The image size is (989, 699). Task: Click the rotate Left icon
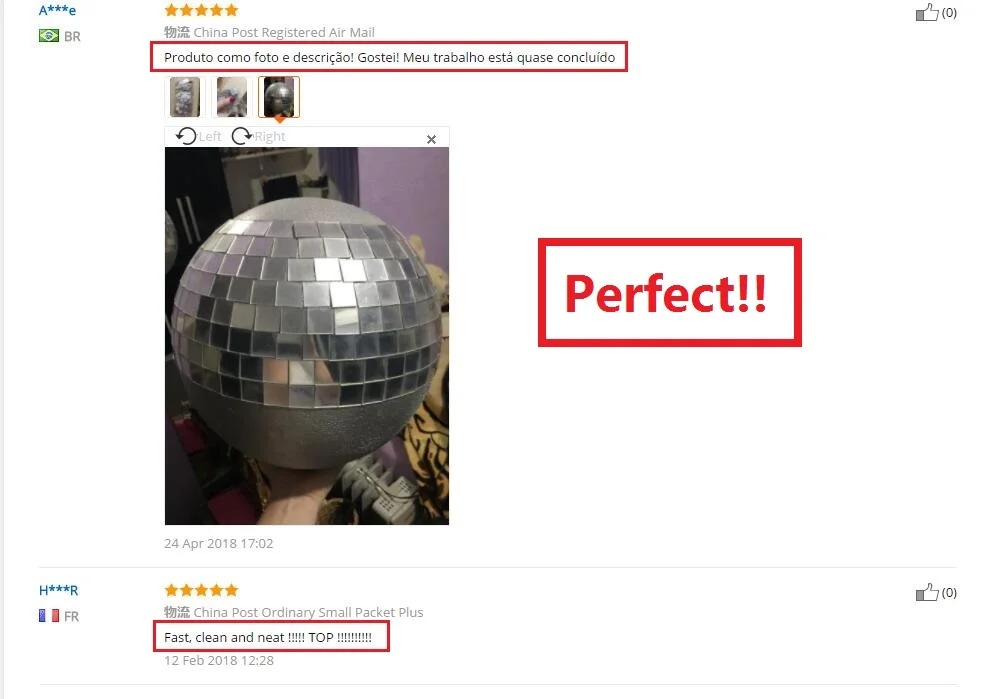pyautogui.click(x=186, y=136)
